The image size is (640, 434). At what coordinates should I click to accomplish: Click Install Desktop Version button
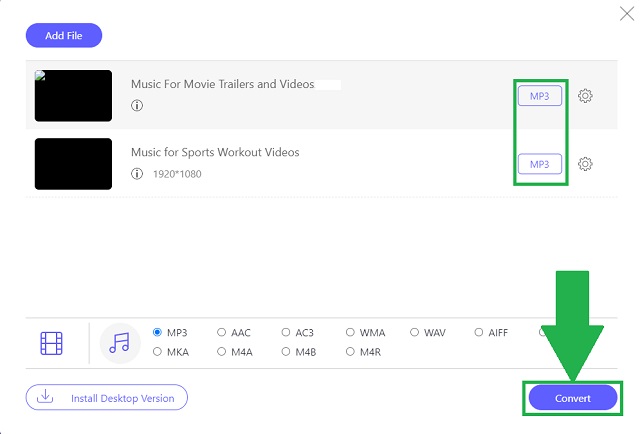pos(107,397)
